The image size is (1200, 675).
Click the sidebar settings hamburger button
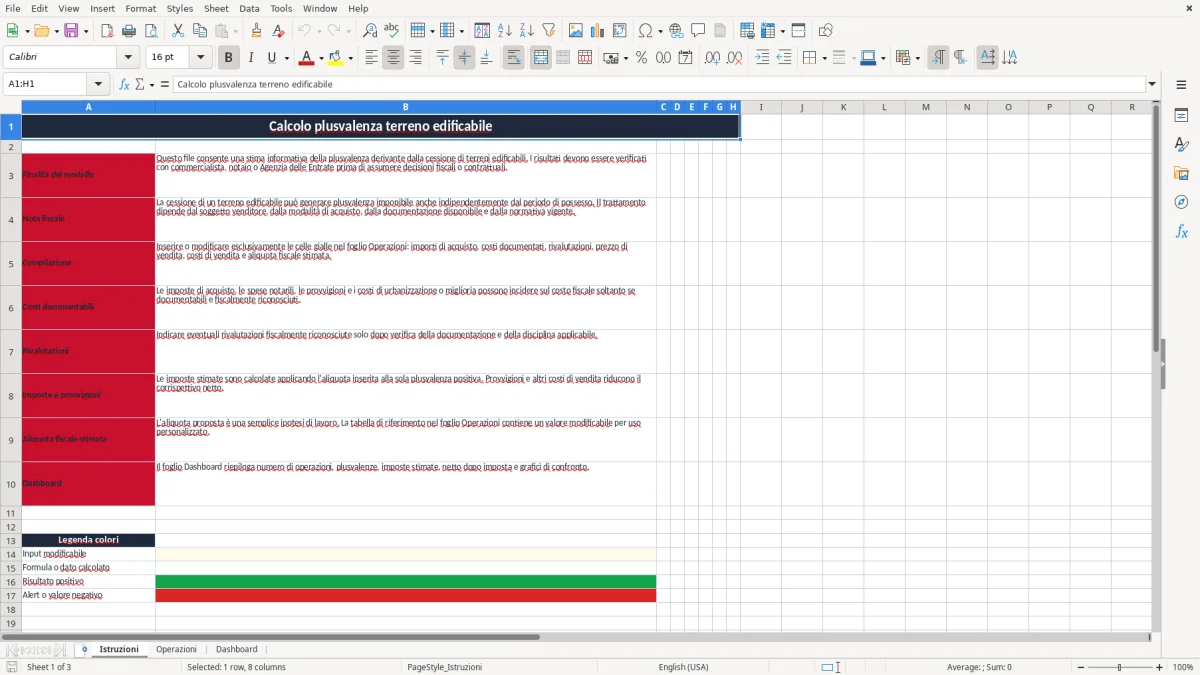pos(1181,85)
